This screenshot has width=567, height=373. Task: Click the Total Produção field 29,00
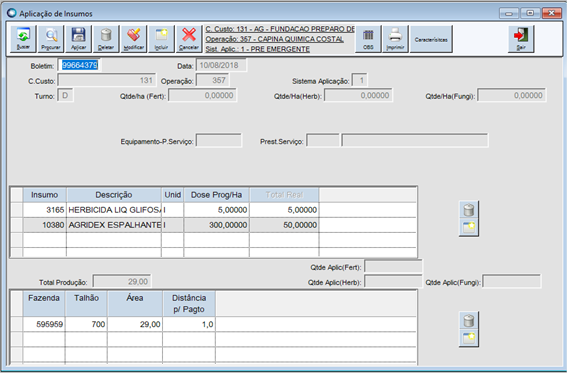[122, 282]
